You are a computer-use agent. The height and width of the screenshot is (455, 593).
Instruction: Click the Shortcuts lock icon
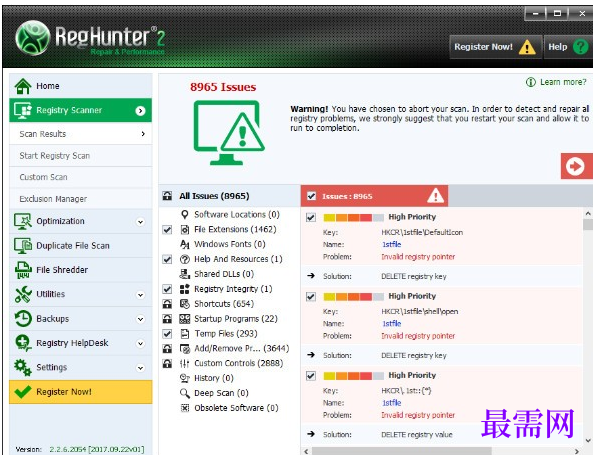point(167,304)
